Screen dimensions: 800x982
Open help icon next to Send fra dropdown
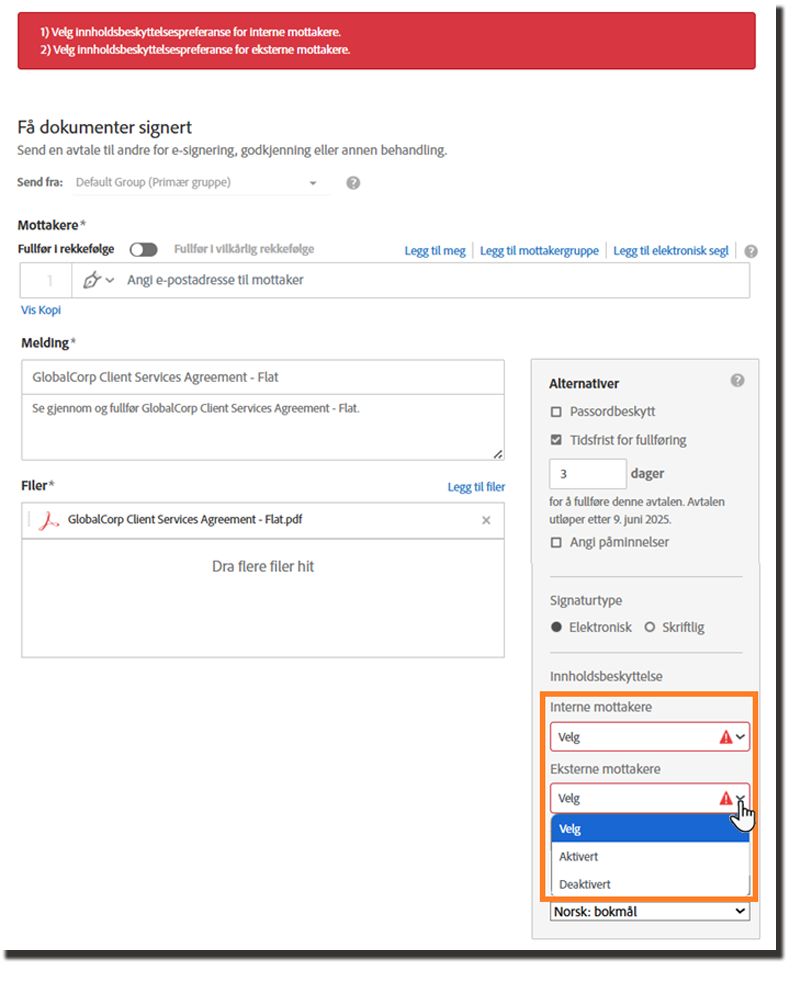click(x=353, y=183)
